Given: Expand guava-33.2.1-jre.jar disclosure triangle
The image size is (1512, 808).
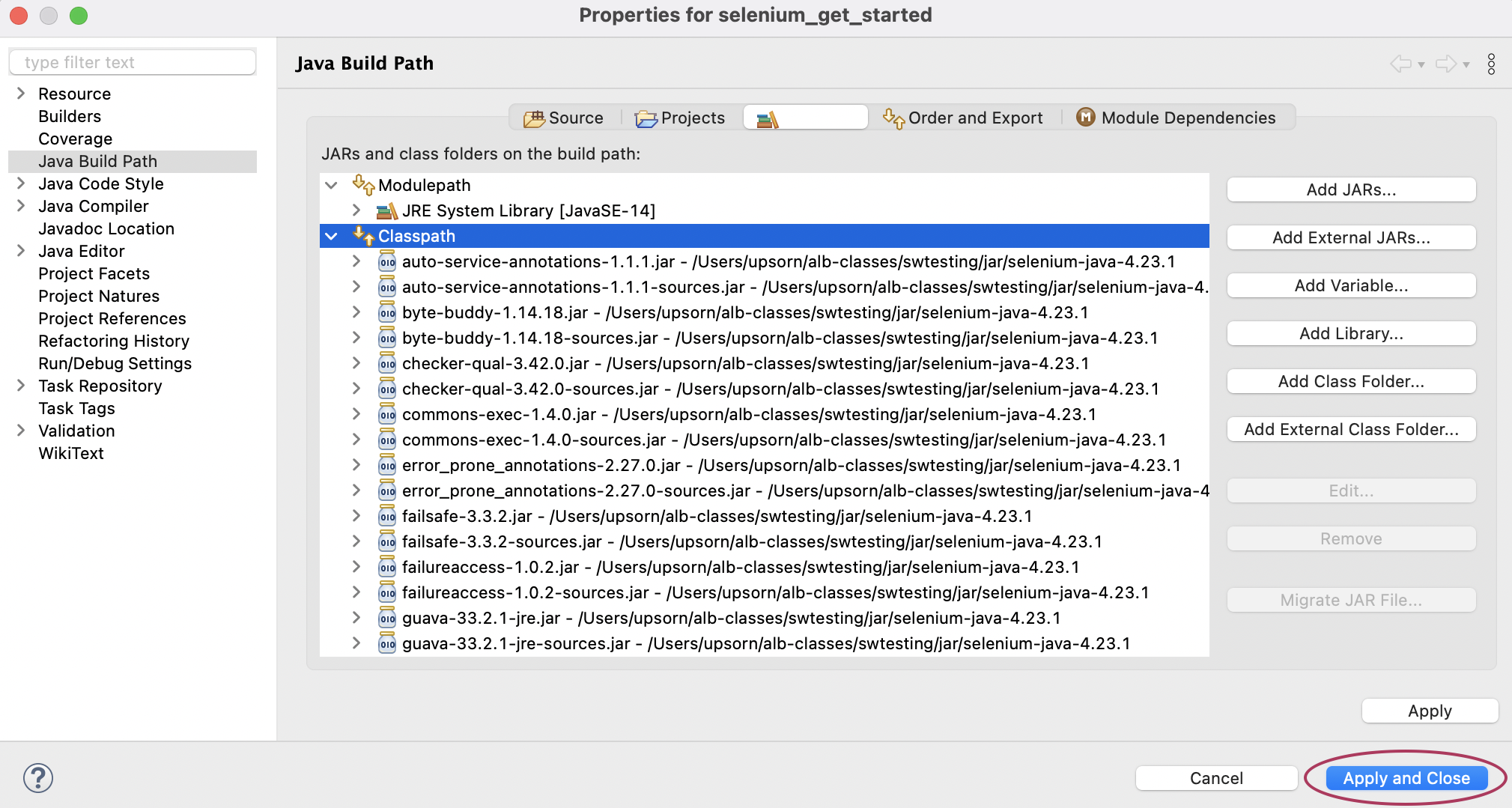Looking at the screenshot, I should point(355,617).
